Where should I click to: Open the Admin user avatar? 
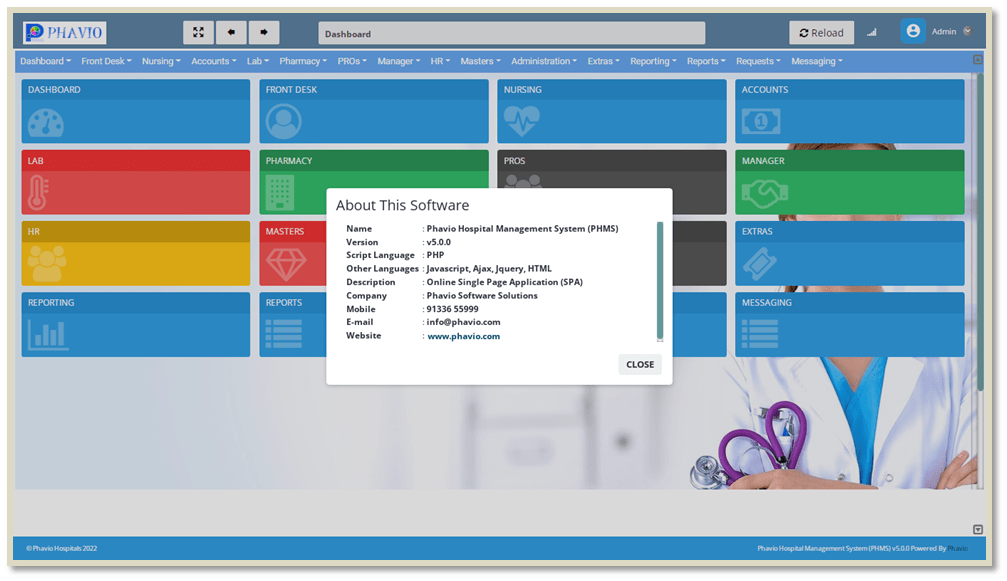[913, 31]
